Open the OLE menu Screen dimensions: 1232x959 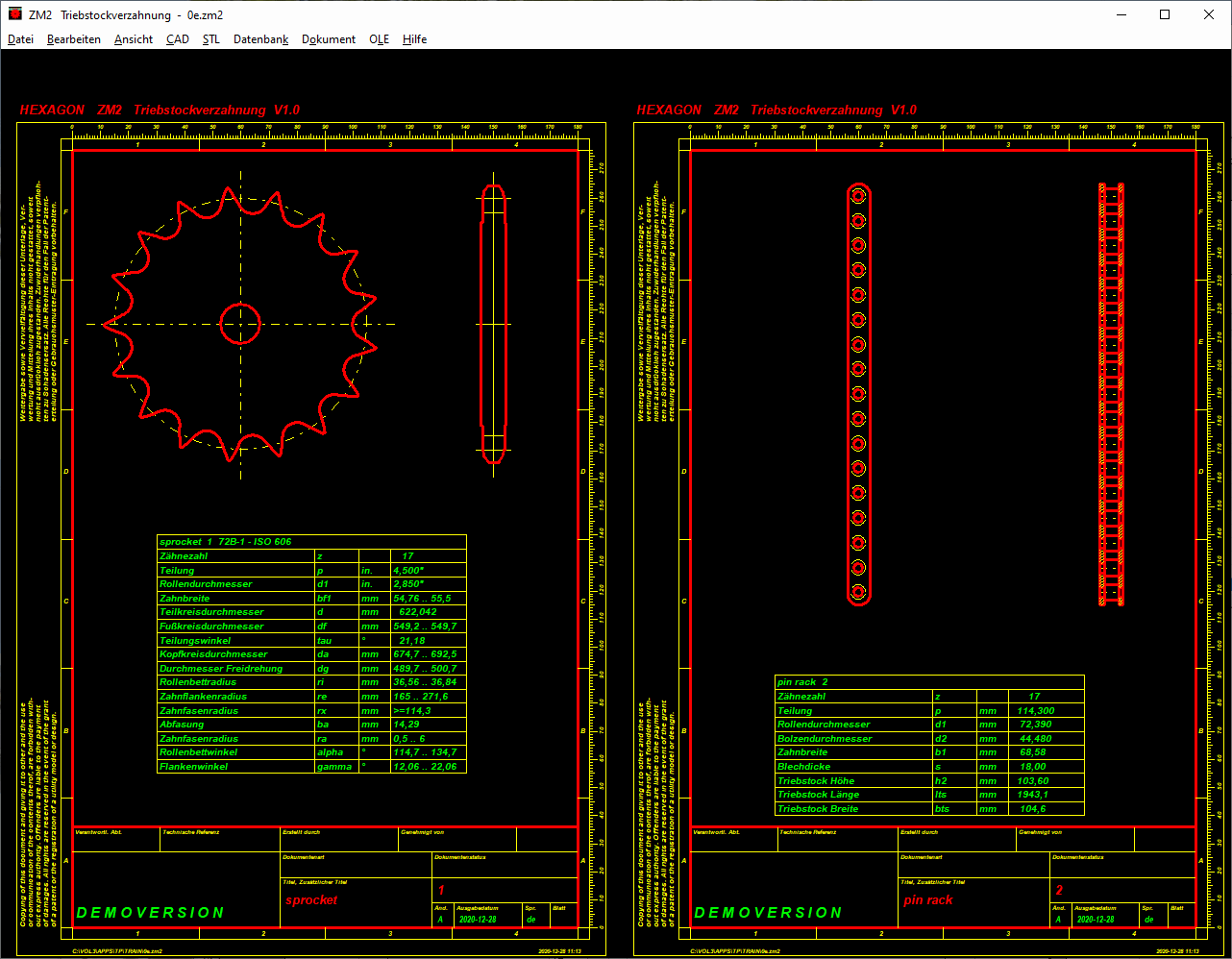(x=380, y=39)
